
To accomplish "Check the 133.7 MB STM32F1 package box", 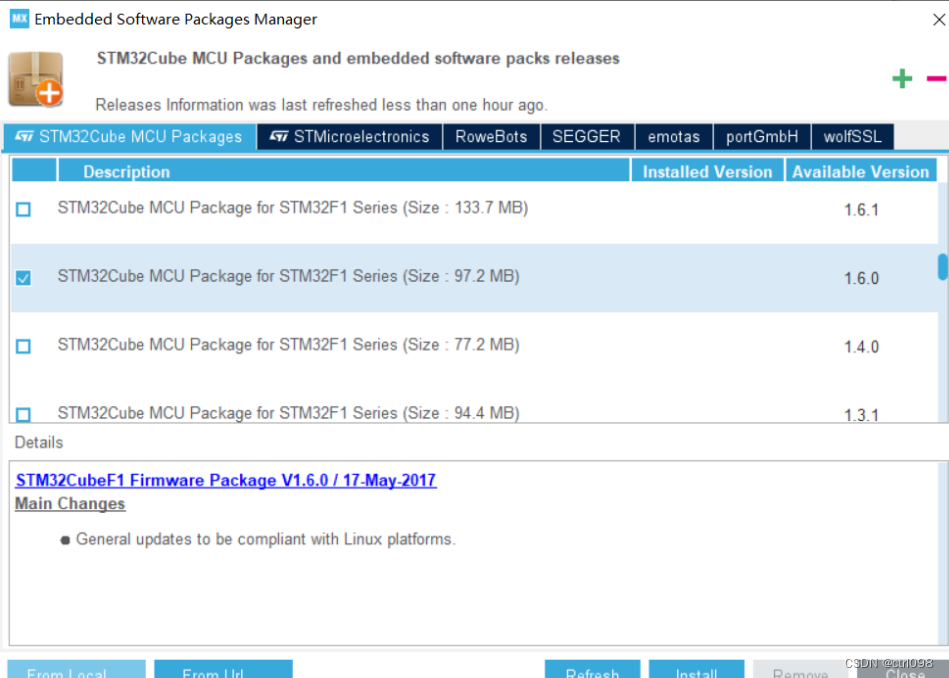I will click(x=23, y=209).
